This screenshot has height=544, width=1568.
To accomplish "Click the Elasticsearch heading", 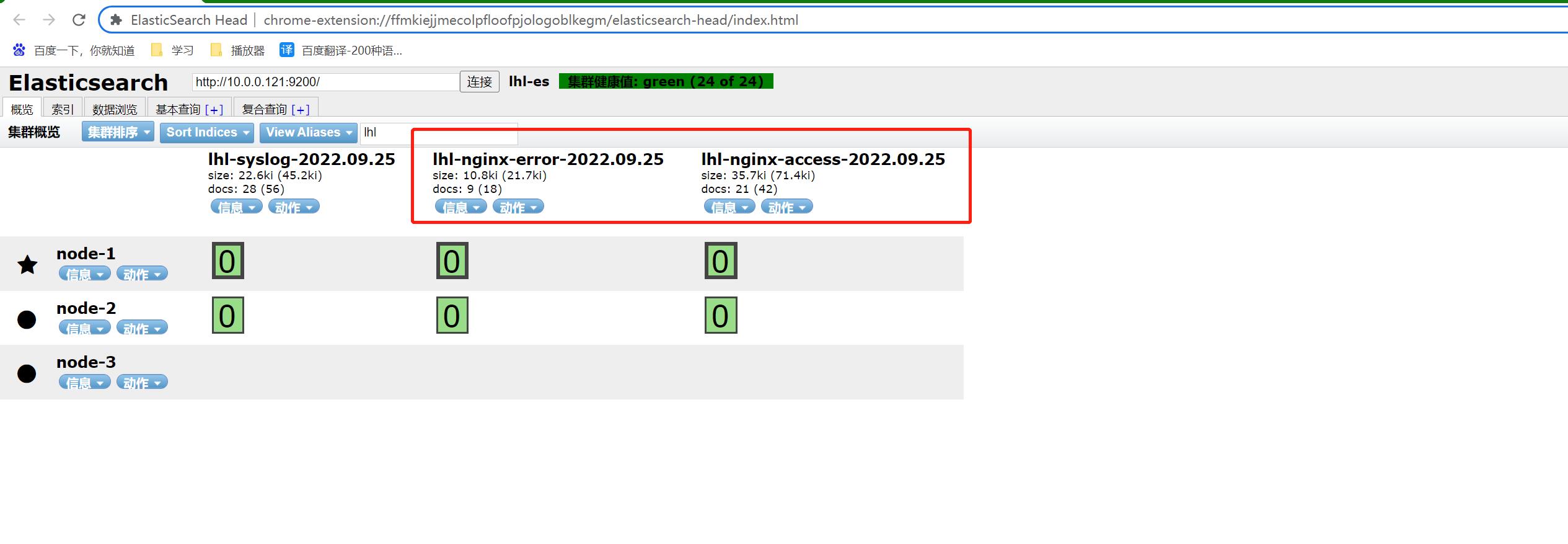I will pos(88,82).
